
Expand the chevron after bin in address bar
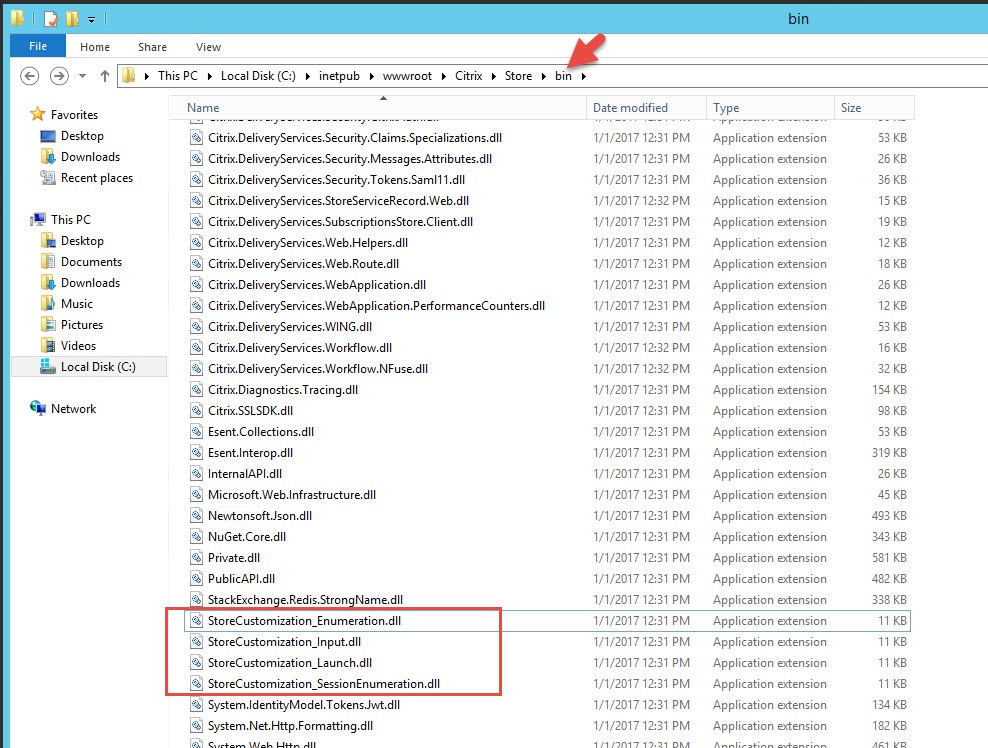point(583,76)
